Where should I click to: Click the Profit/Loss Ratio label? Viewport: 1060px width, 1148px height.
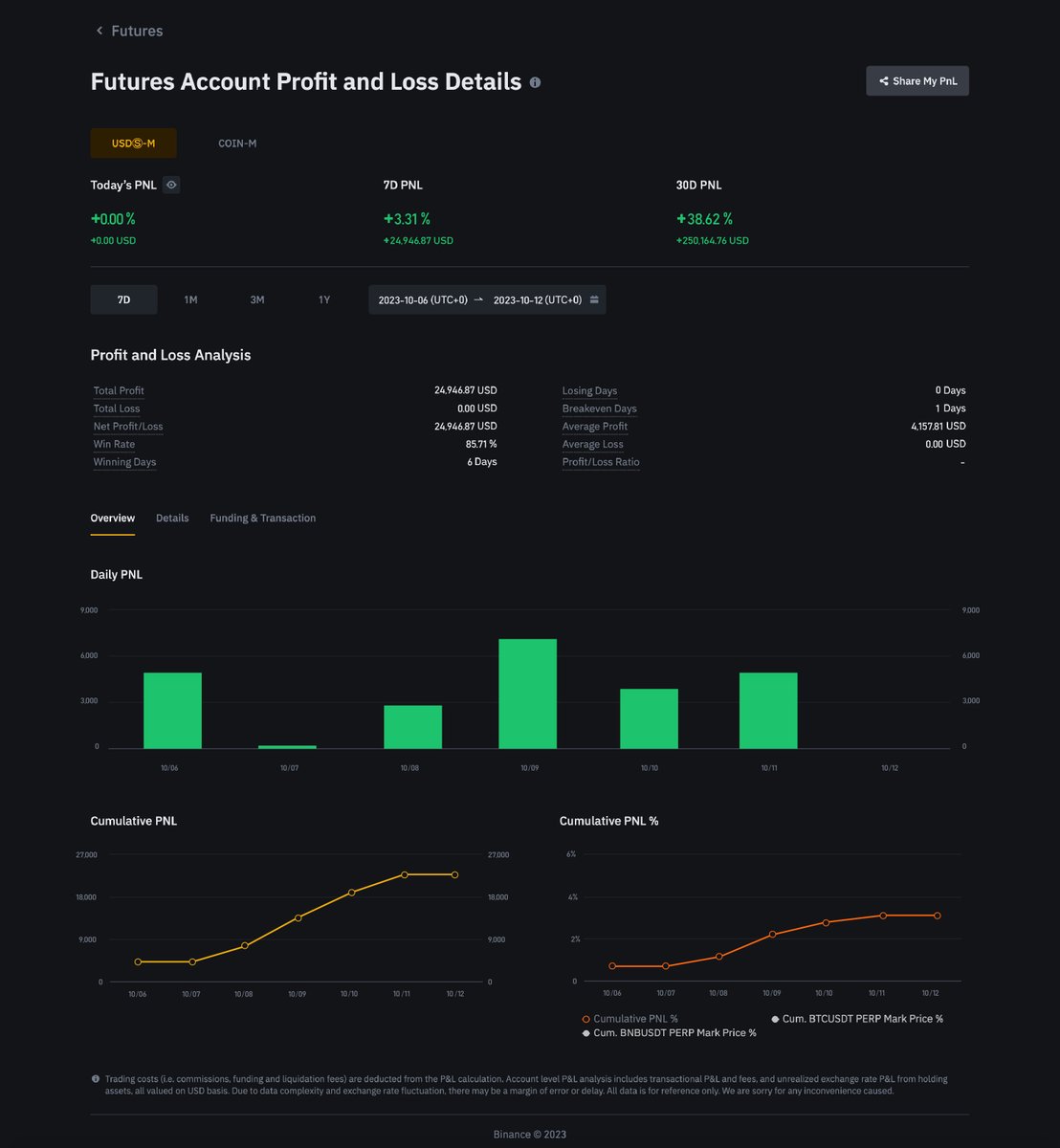601,462
